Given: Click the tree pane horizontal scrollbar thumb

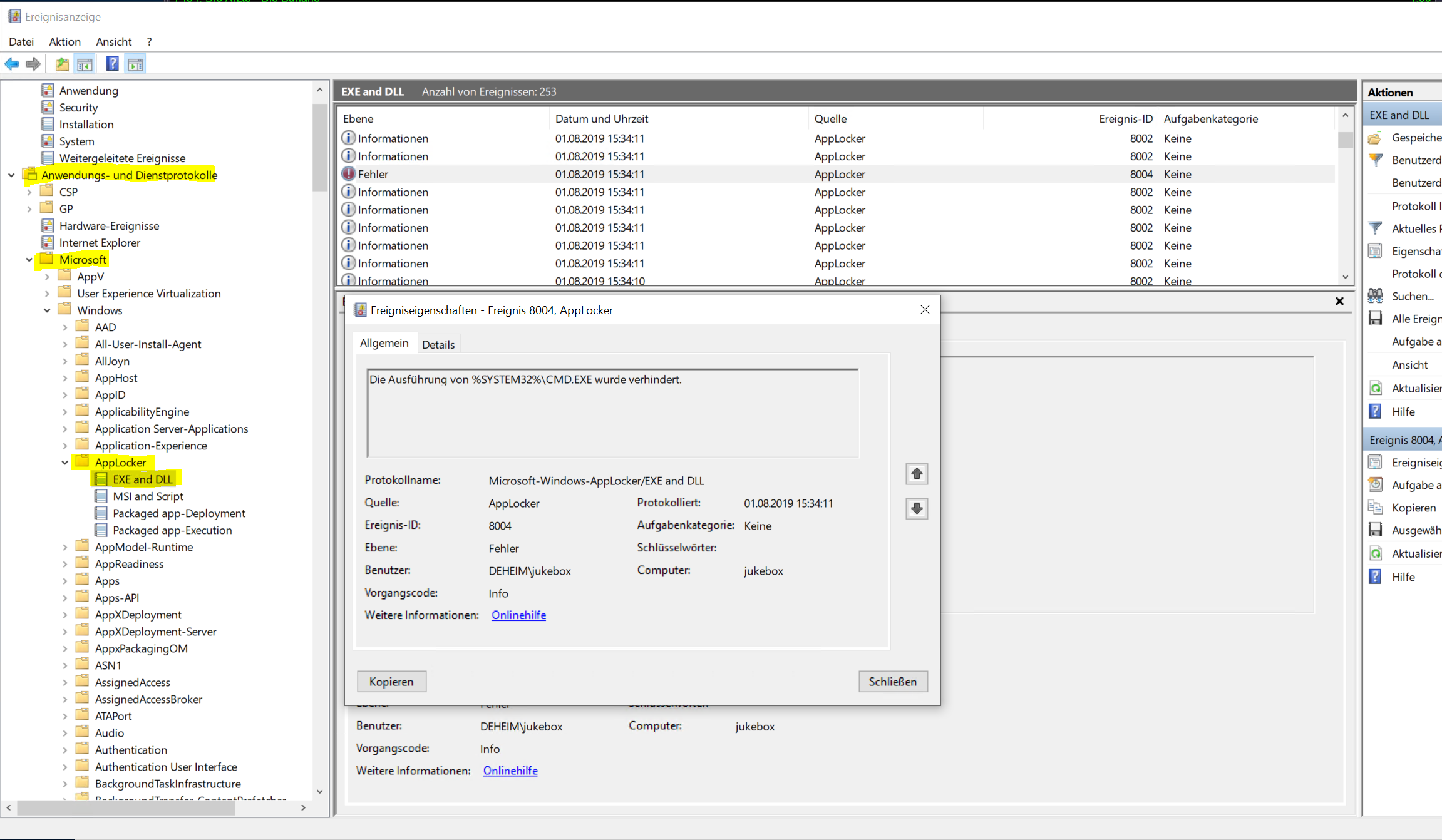Looking at the screenshot, I should [126, 808].
